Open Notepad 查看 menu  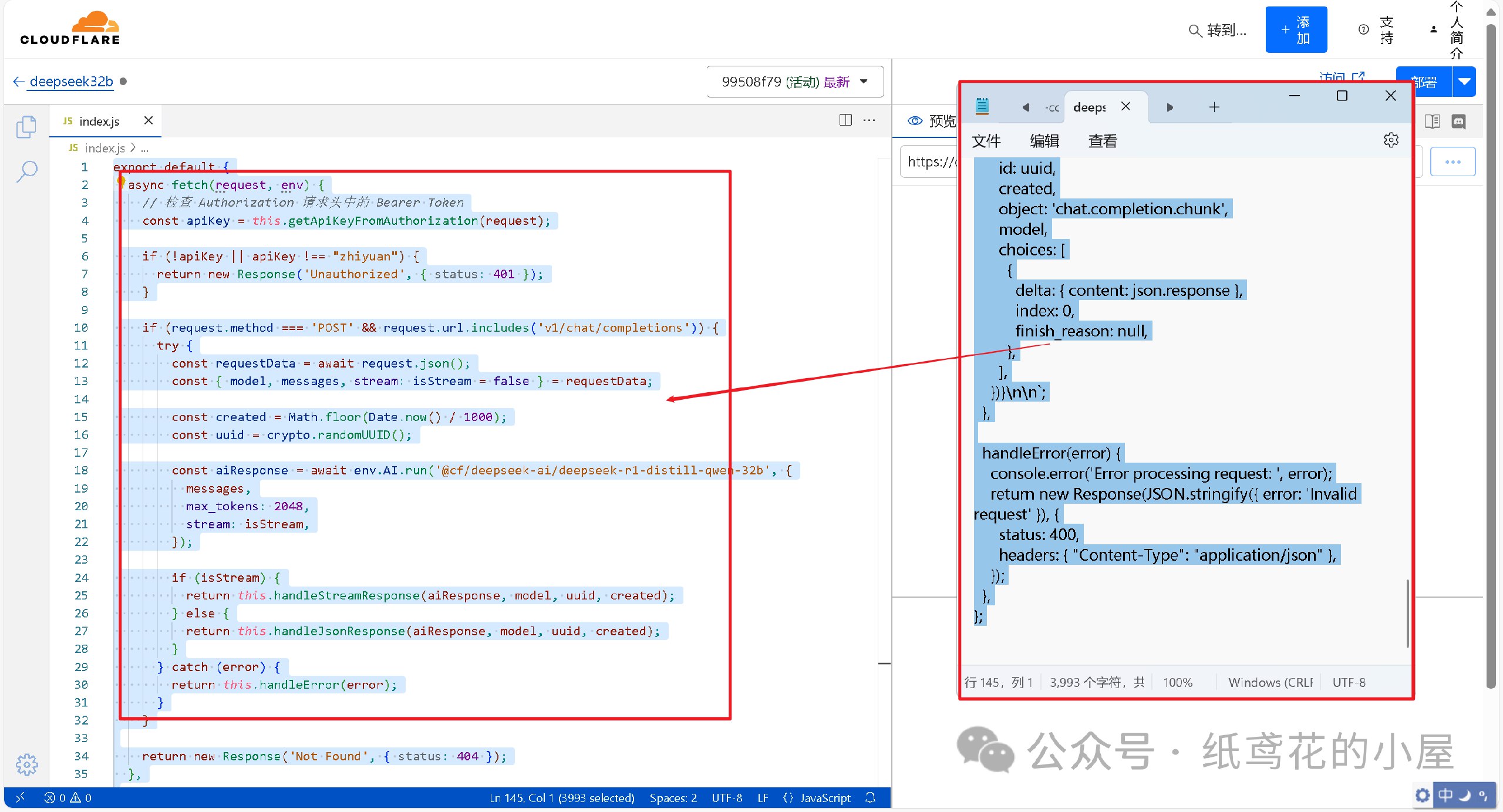(x=1103, y=141)
